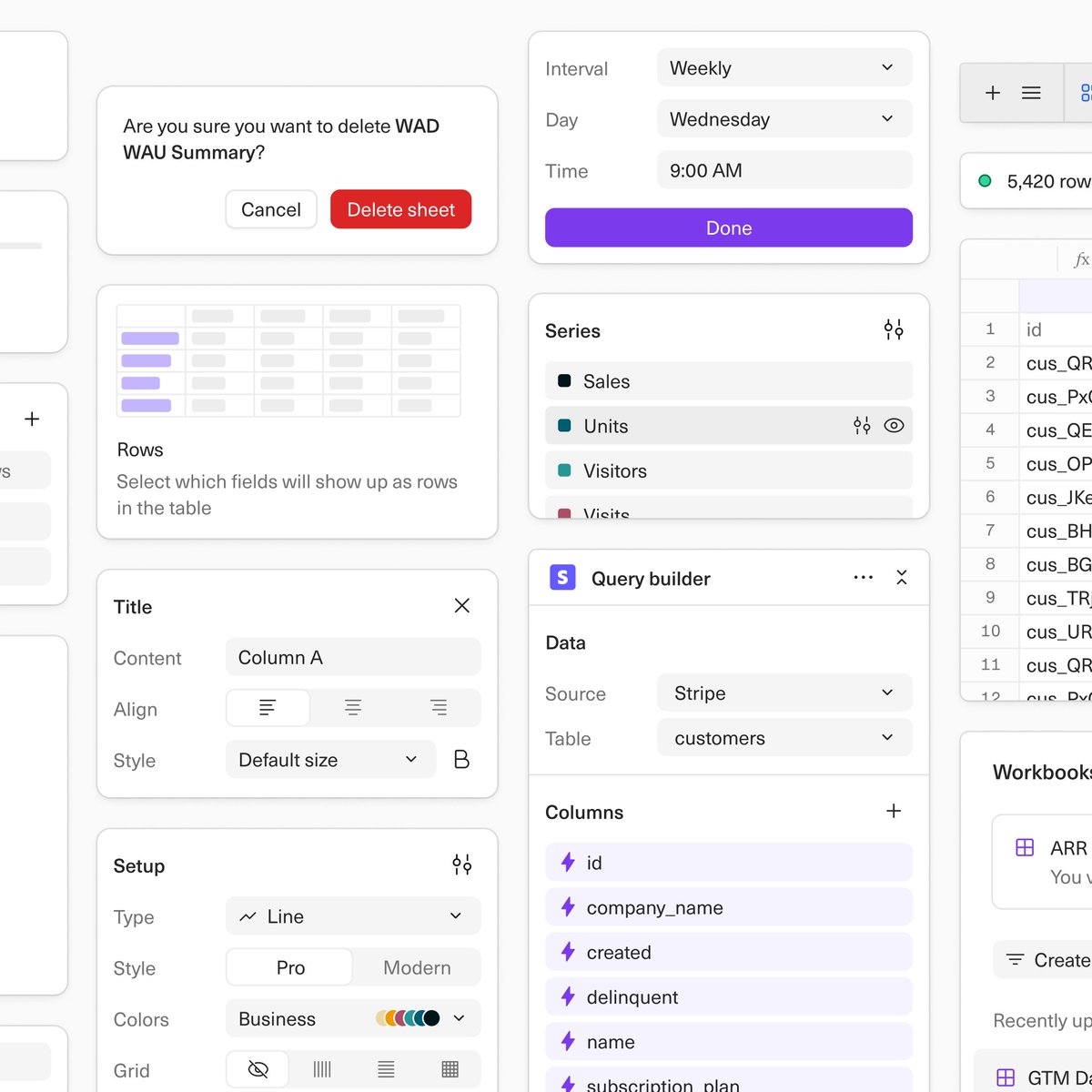Select the id column item

click(729, 862)
